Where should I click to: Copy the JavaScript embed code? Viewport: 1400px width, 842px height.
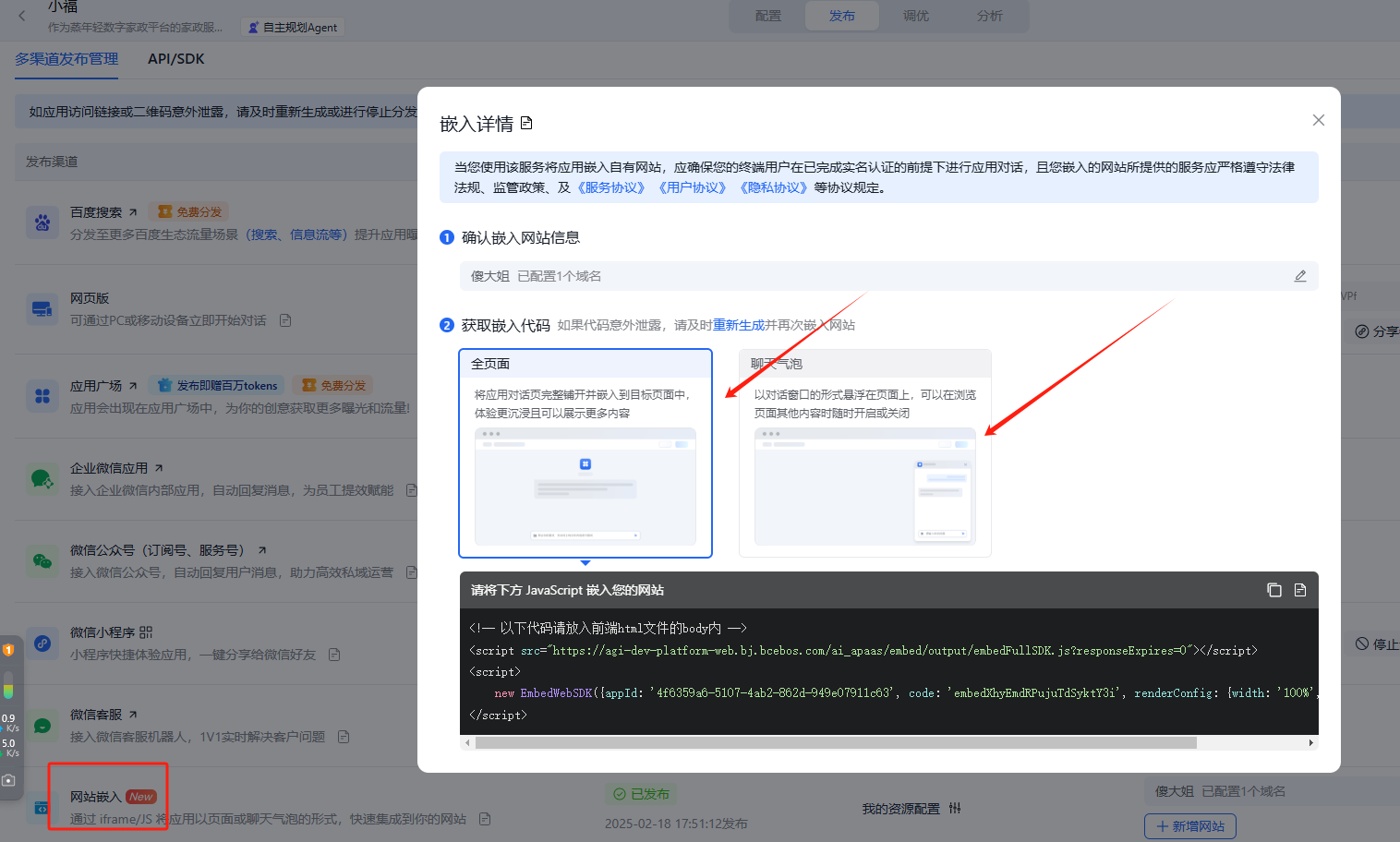pos(1274,590)
